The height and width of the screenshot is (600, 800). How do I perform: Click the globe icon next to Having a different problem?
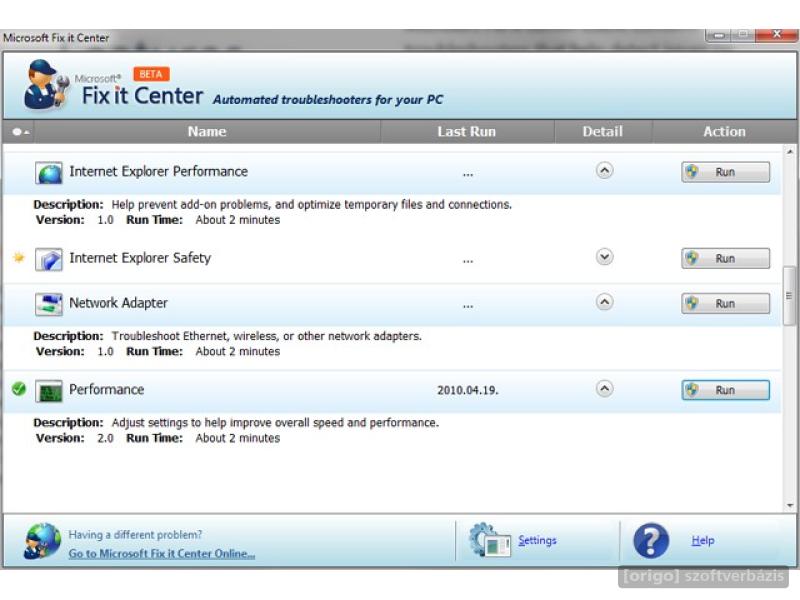42,541
